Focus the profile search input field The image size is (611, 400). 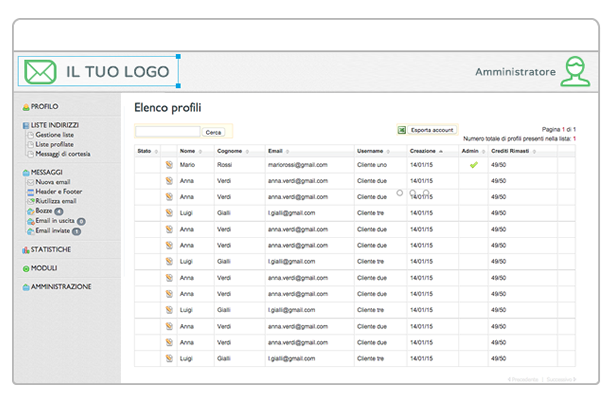tap(168, 132)
